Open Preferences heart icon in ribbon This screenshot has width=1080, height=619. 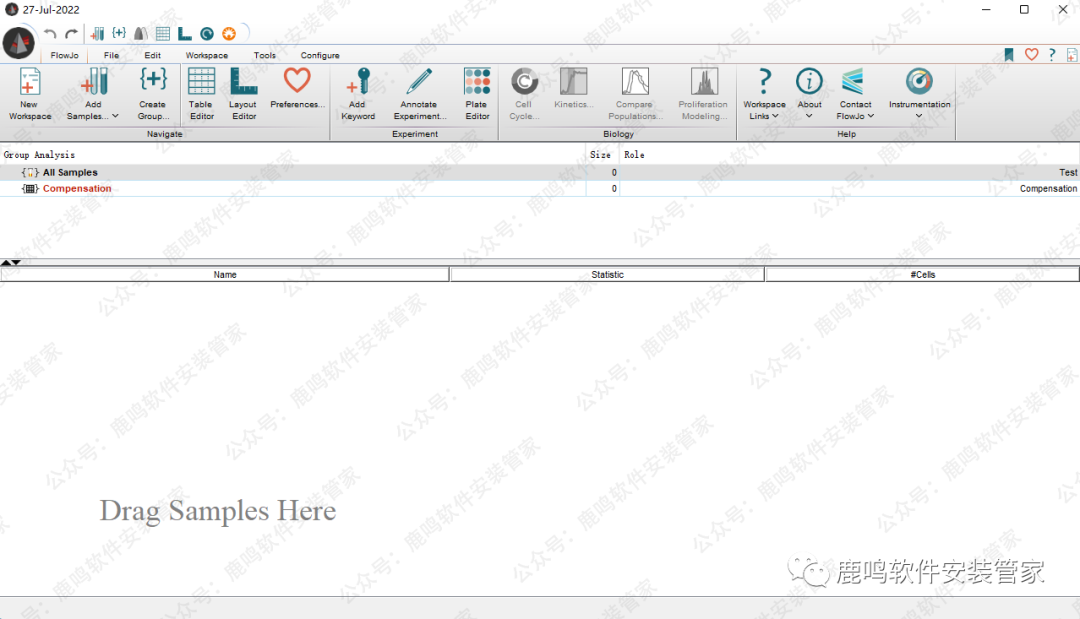297,82
